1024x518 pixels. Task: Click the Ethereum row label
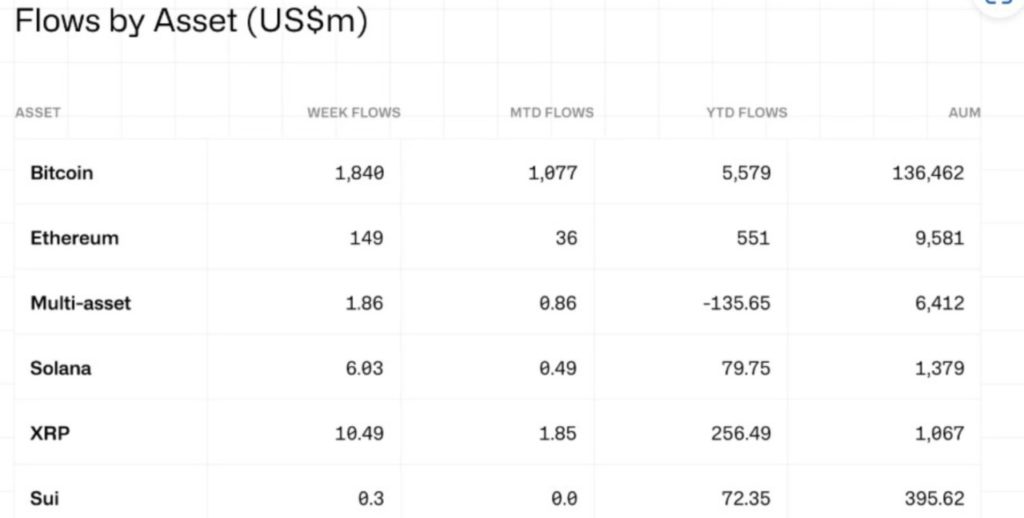point(74,238)
